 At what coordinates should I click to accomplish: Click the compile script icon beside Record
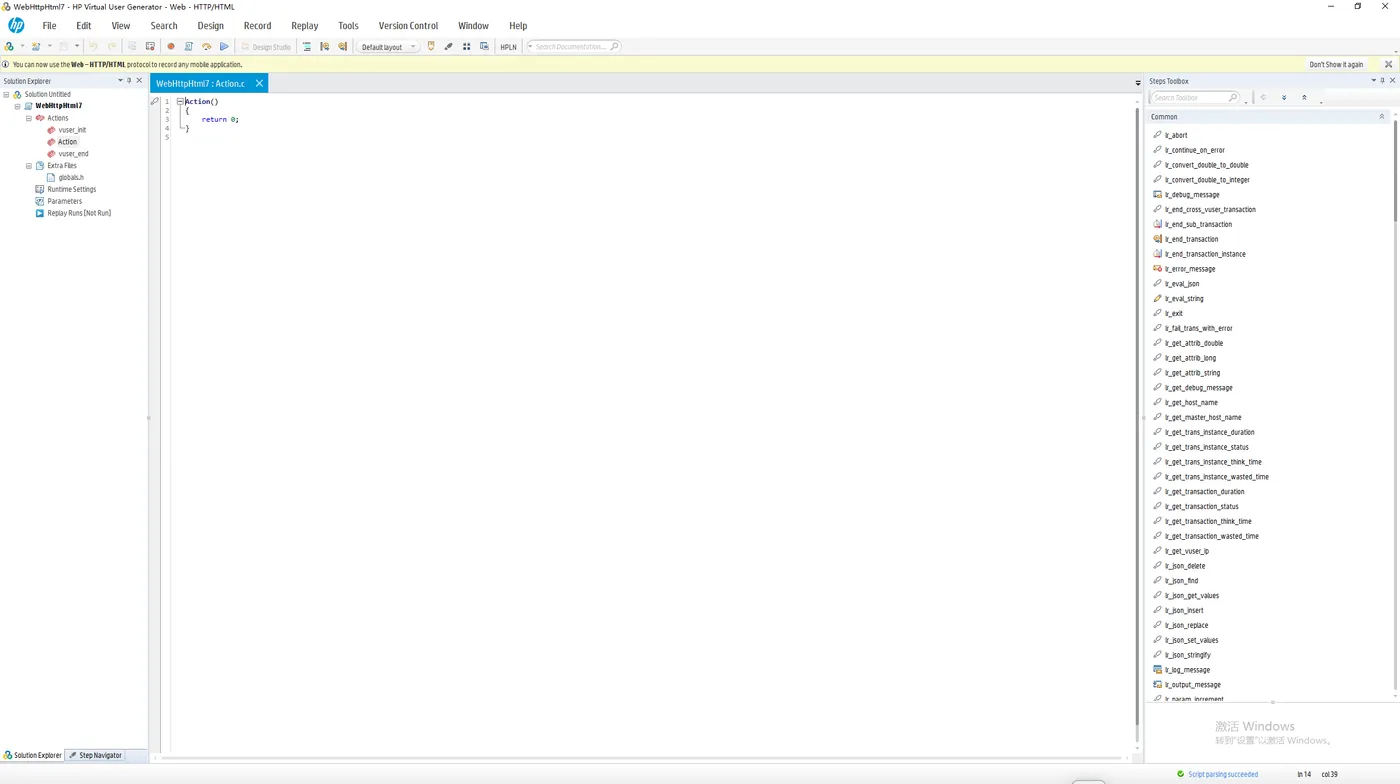[188, 47]
